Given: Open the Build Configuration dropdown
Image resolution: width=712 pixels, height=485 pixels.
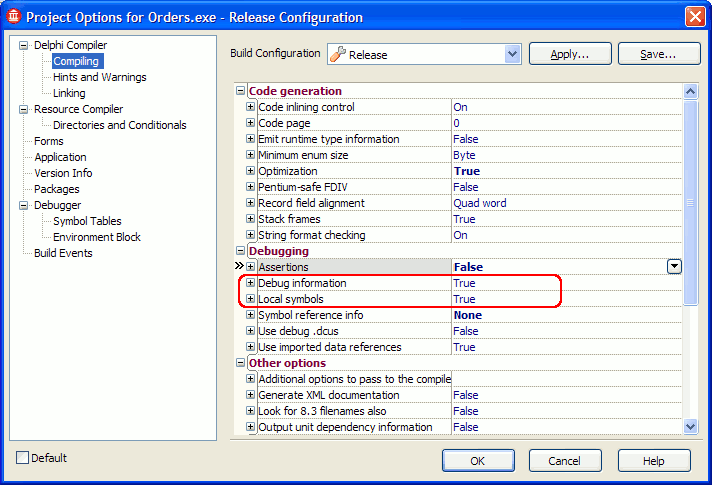Looking at the screenshot, I should [x=512, y=54].
